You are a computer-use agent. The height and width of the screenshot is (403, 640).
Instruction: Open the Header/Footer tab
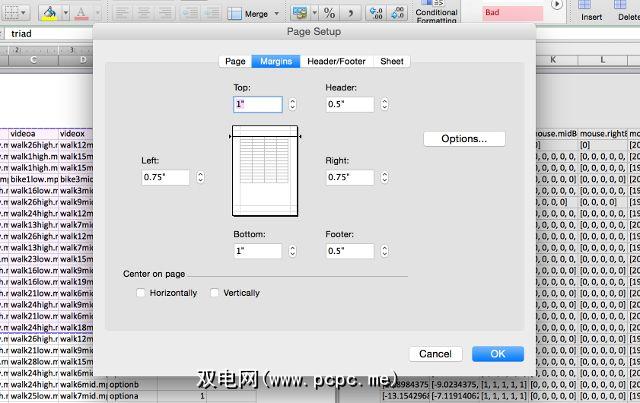coord(336,61)
